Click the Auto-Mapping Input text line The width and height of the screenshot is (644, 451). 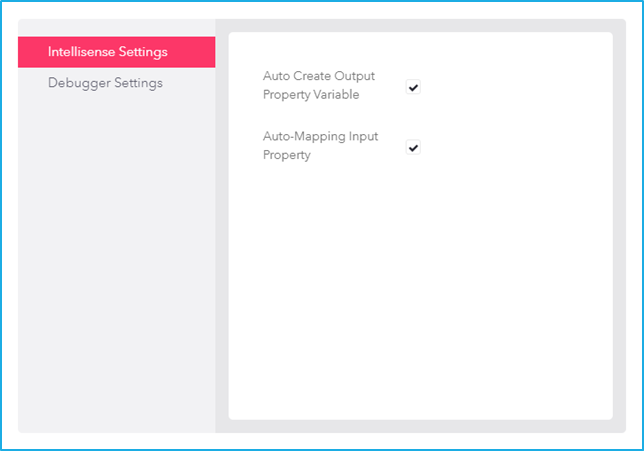[x=320, y=136]
